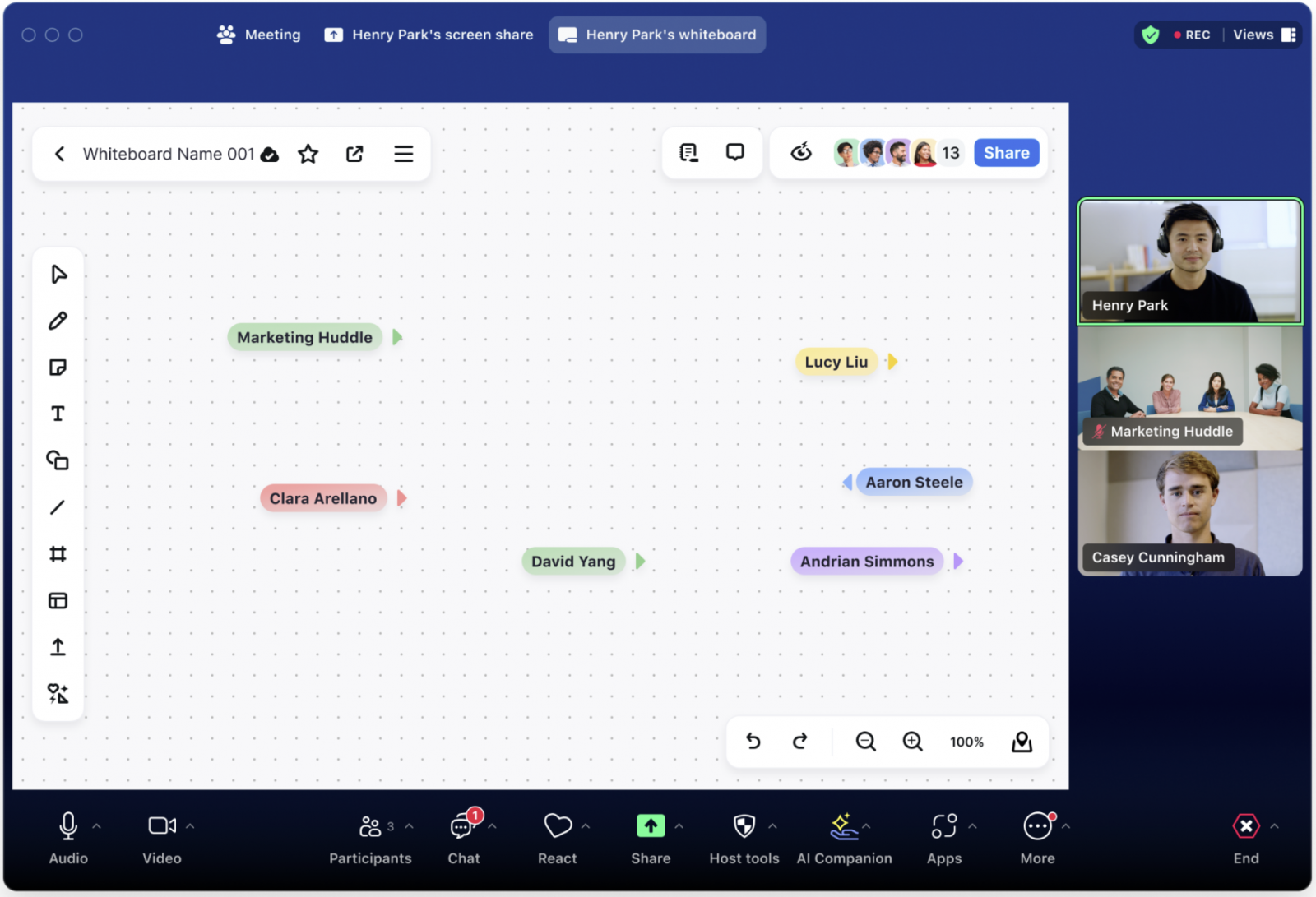This screenshot has height=897, width=1316.
Task: Switch to the Meeting tab
Action: coord(259,35)
